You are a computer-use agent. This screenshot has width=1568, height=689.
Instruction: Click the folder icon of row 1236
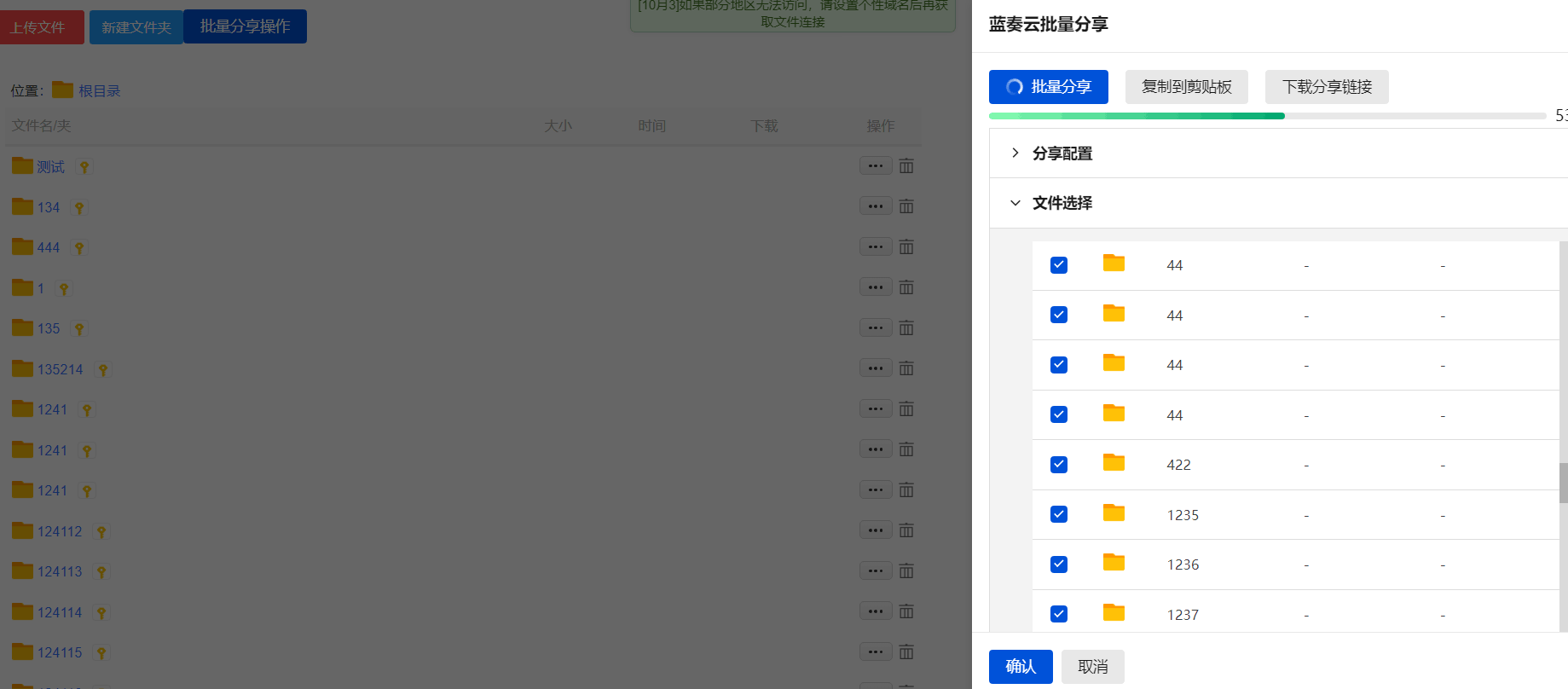pyautogui.click(x=1114, y=563)
